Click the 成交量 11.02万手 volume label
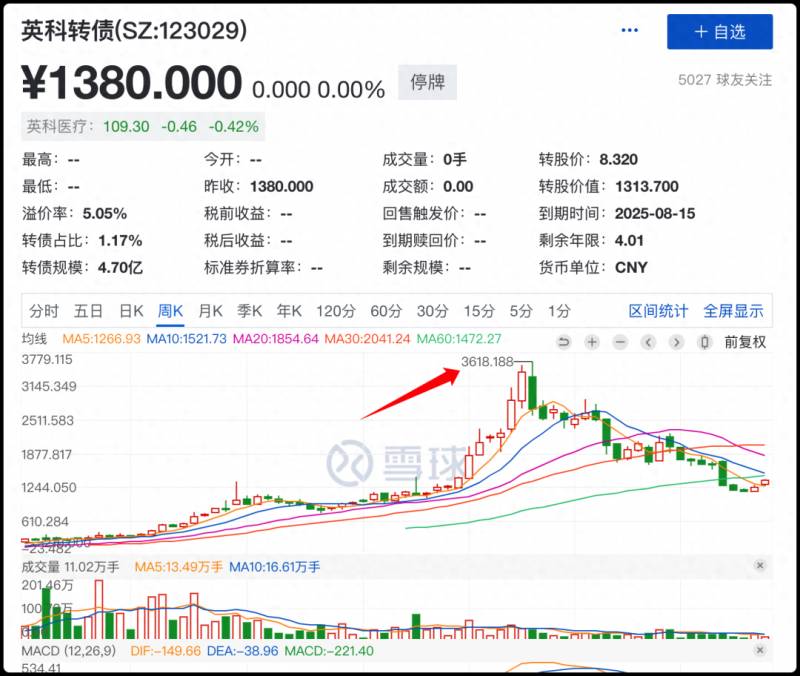800x676 pixels. (x=70, y=567)
